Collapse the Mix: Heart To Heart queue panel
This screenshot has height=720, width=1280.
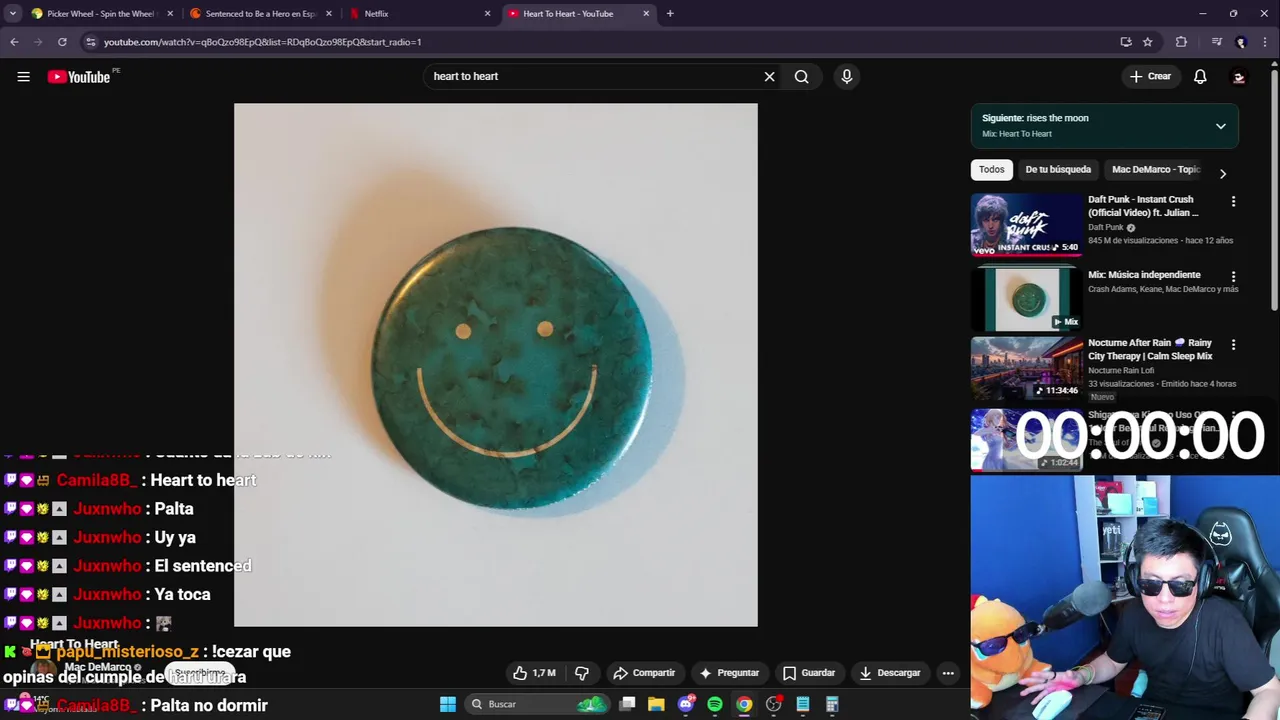tap(1220, 126)
